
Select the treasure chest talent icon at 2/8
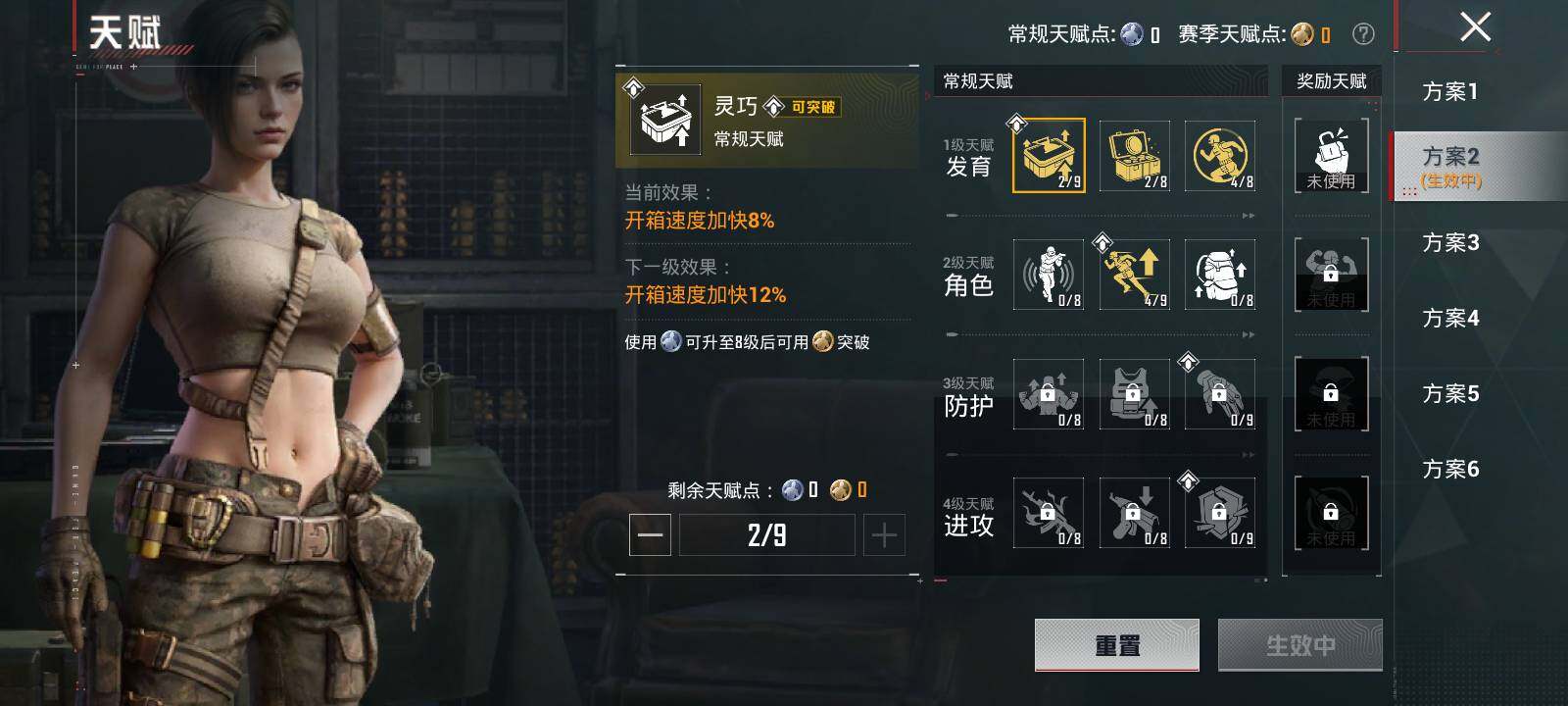click(1135, 156)
